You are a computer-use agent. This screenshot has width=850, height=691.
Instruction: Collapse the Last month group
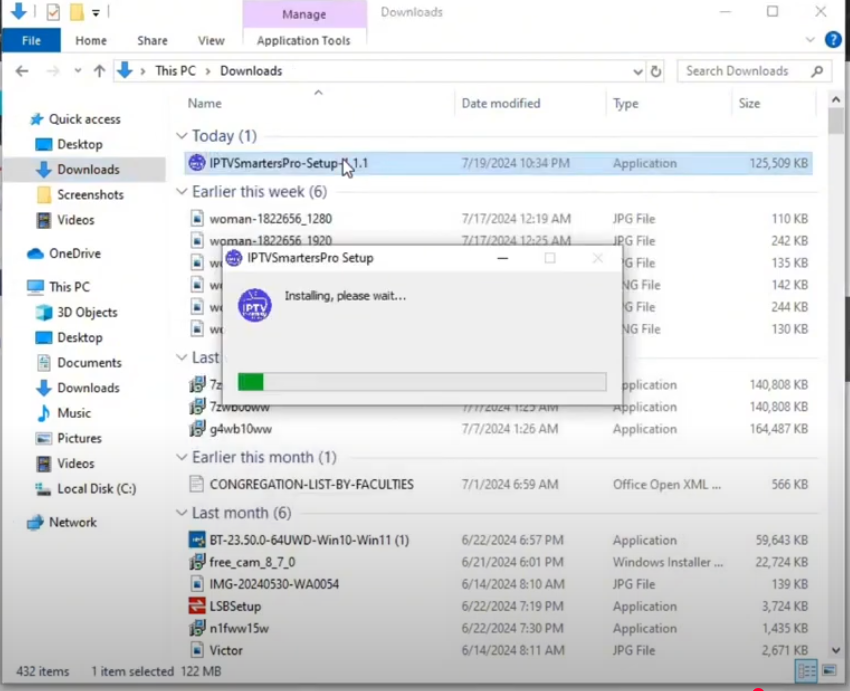181,513
